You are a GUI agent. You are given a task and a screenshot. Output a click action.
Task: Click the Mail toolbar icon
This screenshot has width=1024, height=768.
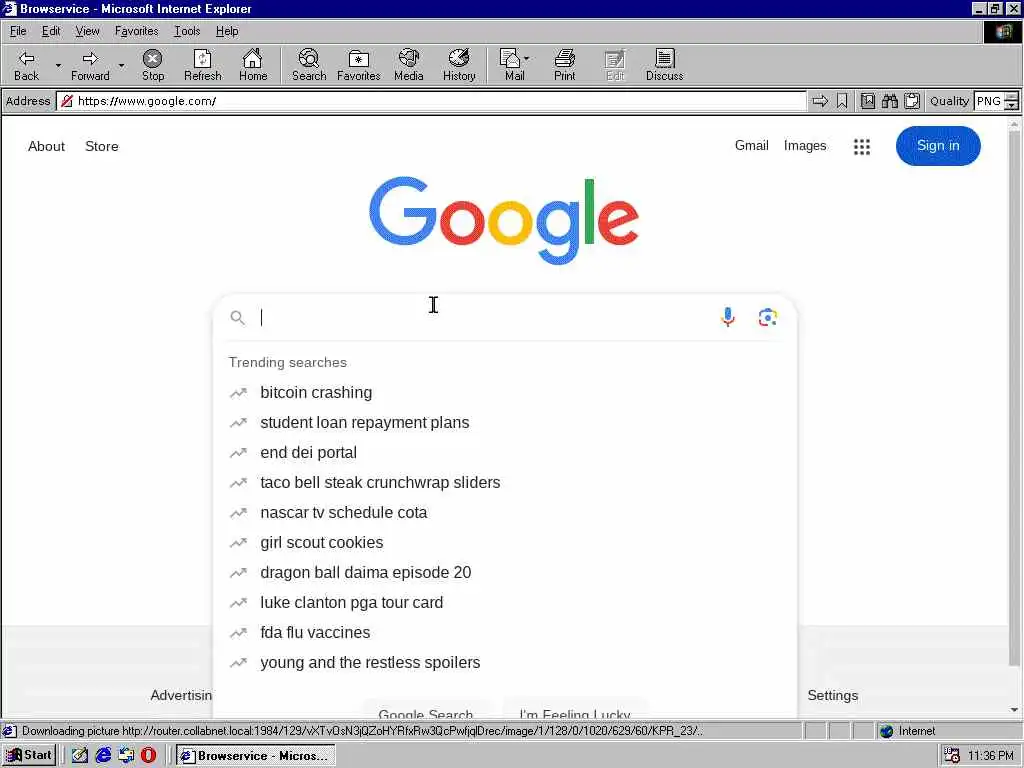click(x=511, y=65)
